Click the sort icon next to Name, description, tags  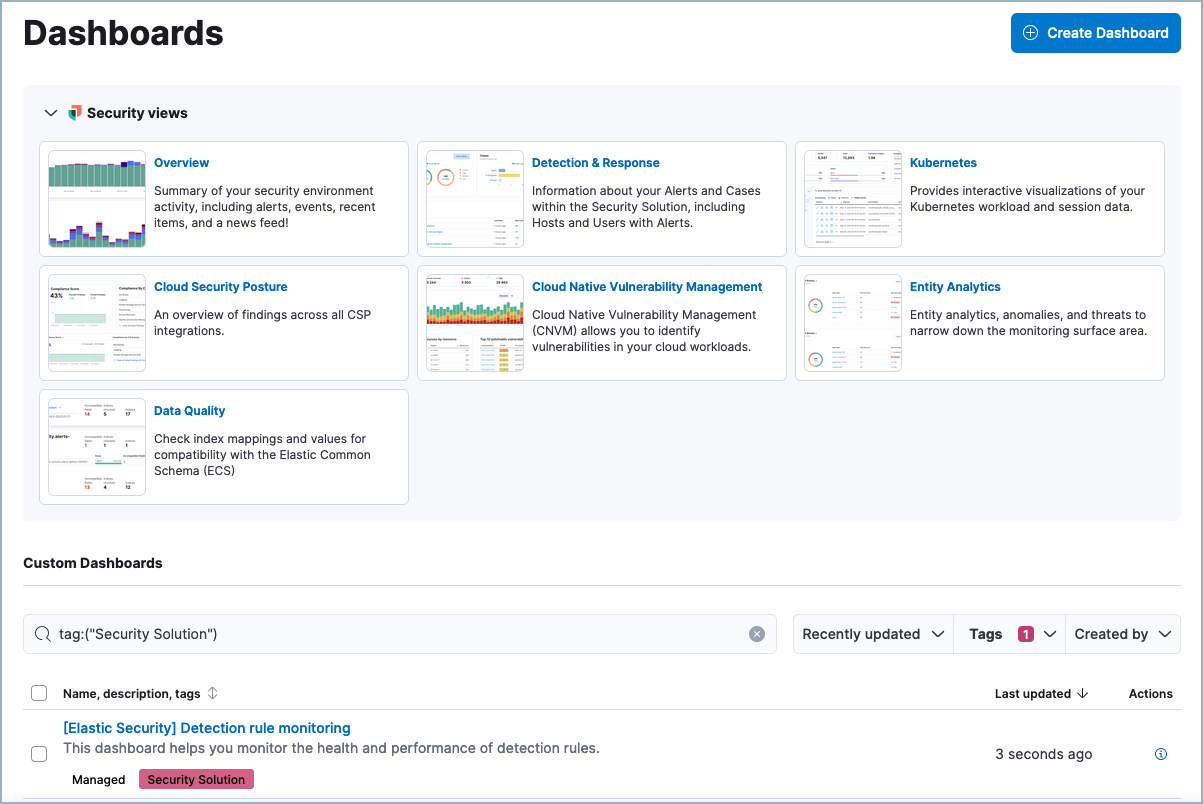coord(210,693)
